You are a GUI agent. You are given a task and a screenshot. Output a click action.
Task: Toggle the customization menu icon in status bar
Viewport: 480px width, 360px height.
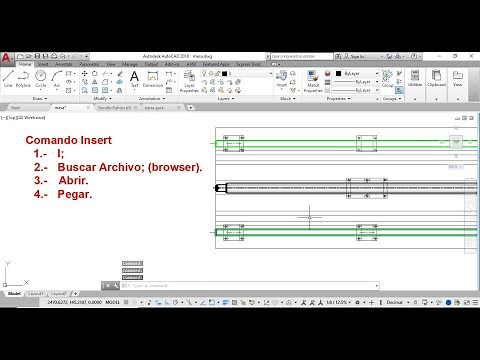click(476, 302)
